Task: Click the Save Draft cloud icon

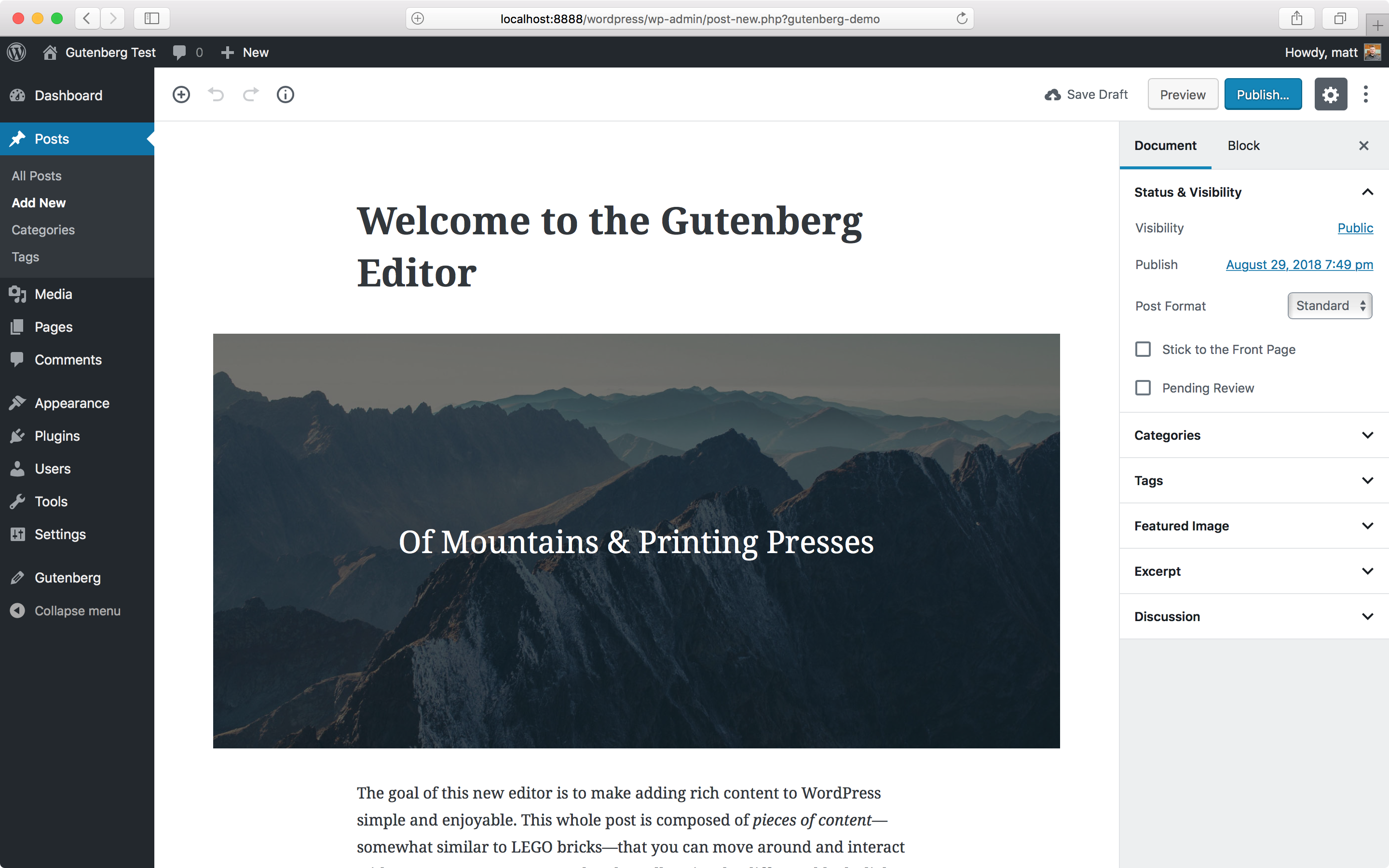Action: click(x=1052, y=94)
